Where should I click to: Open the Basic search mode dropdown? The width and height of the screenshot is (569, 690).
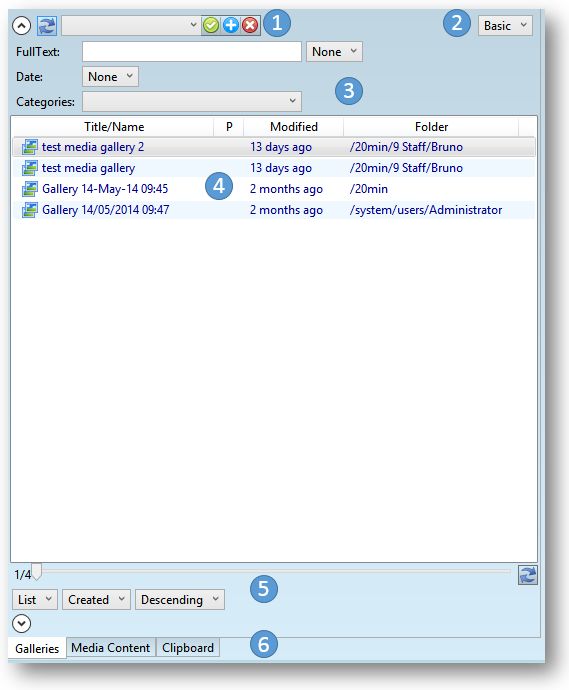[505, 26]
